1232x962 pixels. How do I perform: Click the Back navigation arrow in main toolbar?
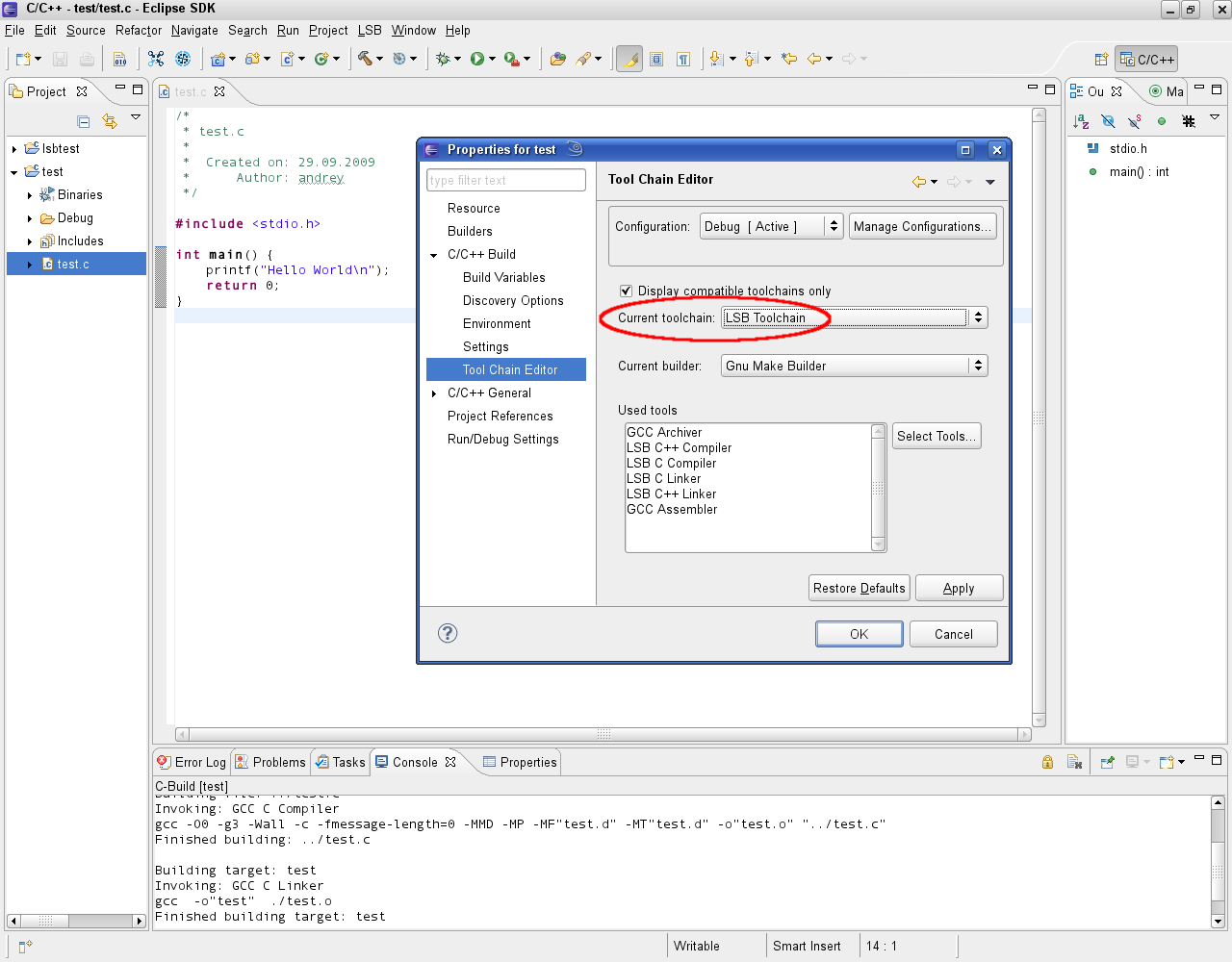814,59
